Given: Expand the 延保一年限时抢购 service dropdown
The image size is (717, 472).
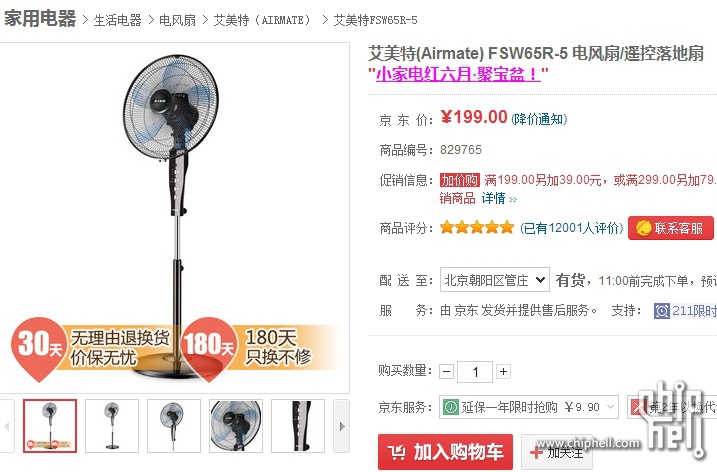Looking at the screenshot, I should click(529, 407).
